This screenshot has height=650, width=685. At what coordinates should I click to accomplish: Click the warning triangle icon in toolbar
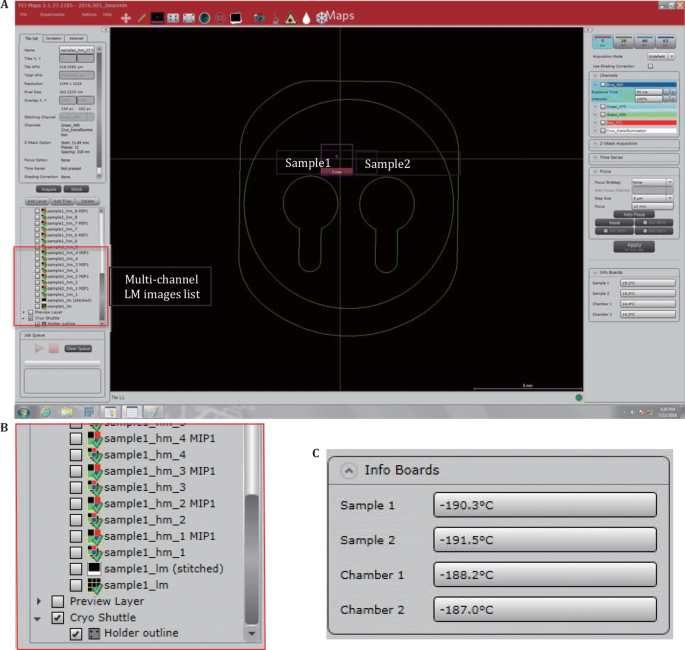289,18
